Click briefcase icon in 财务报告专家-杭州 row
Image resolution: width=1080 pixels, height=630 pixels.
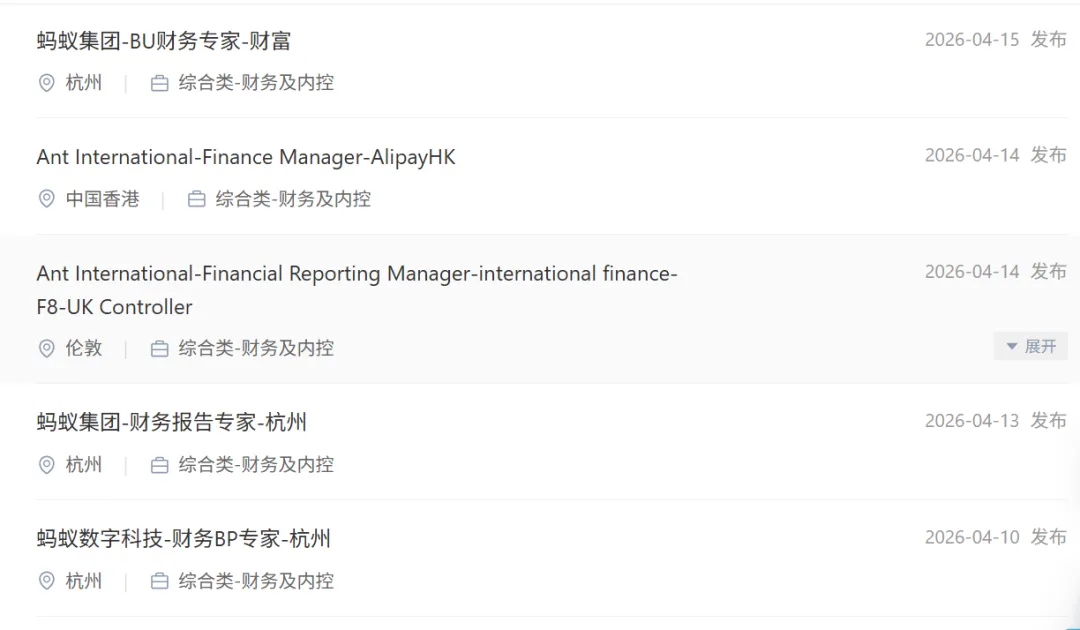click(x=159, y=464)
